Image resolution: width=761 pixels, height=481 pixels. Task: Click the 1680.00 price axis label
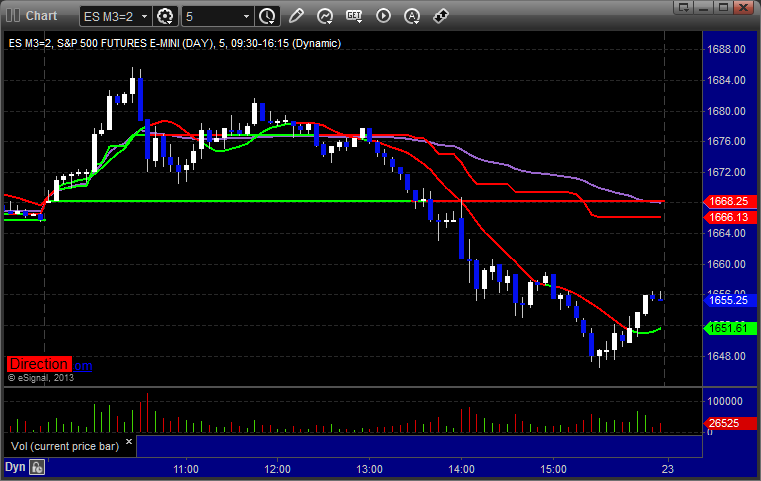click(726, 111)
